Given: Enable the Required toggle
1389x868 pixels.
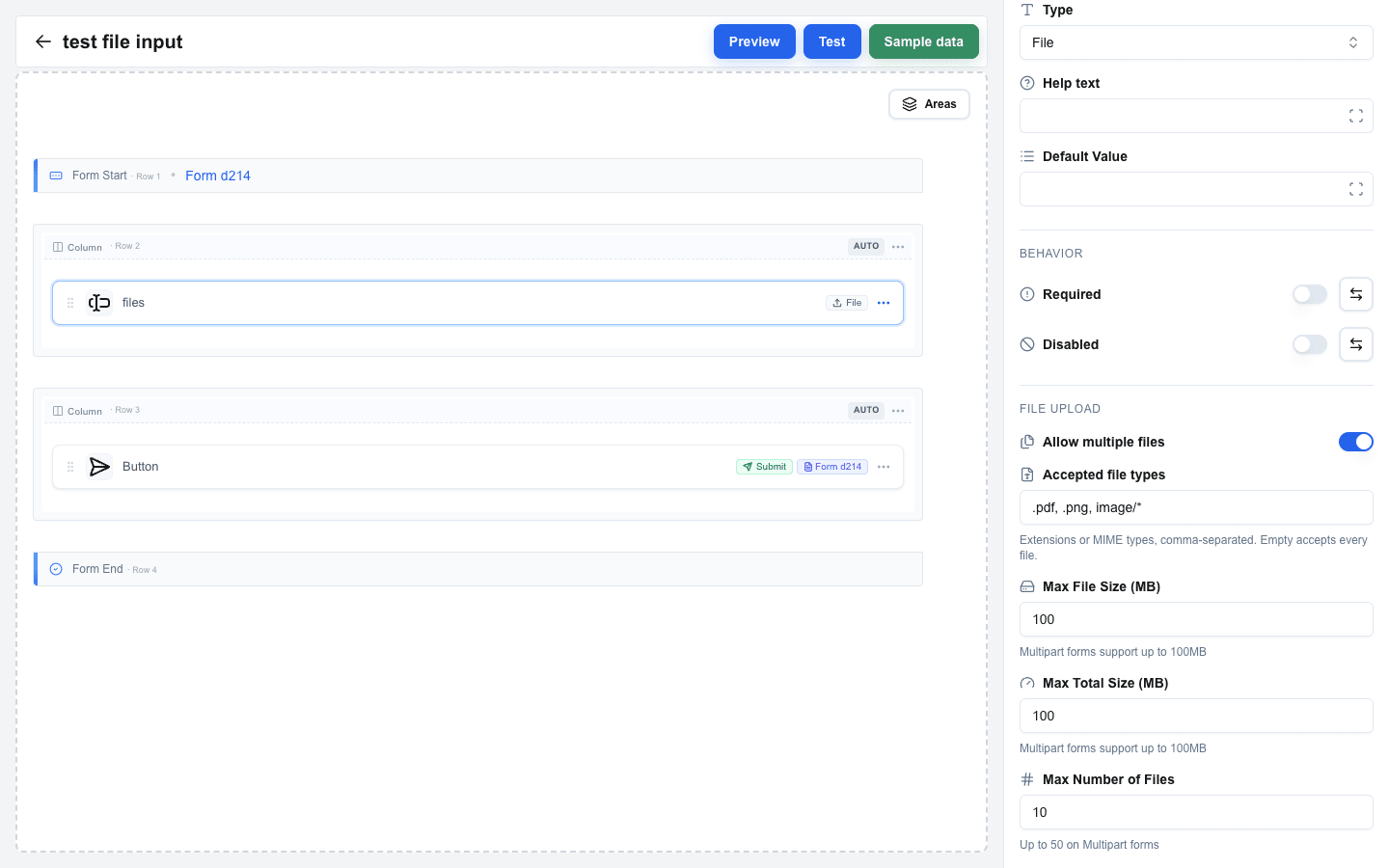Looking at the screenshot, I should (1310, 294).
